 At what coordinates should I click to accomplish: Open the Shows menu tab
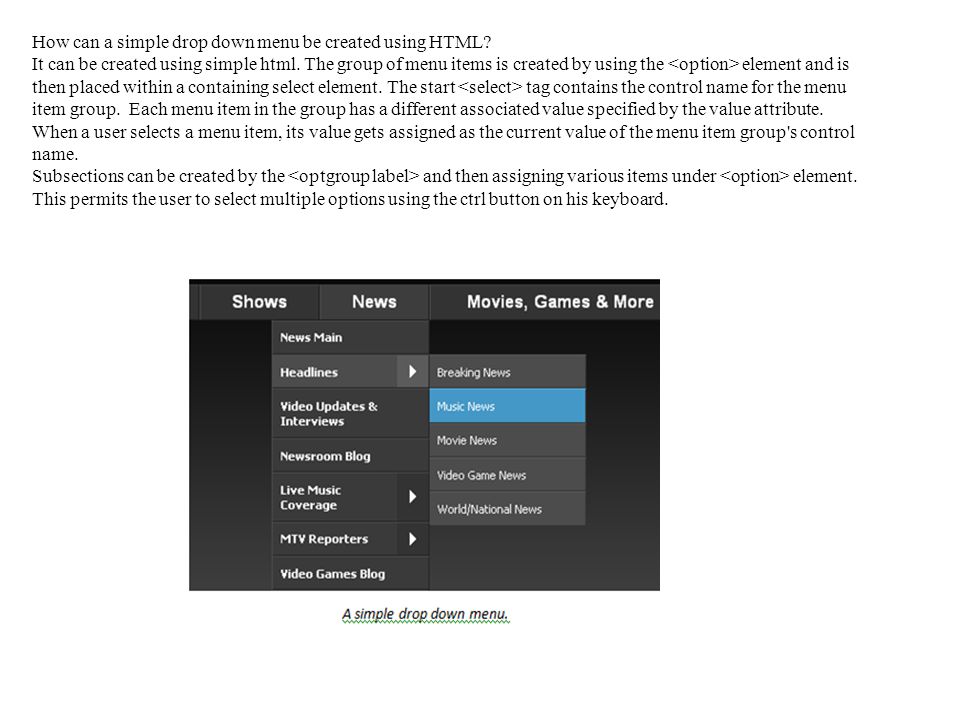coord(260,302)
